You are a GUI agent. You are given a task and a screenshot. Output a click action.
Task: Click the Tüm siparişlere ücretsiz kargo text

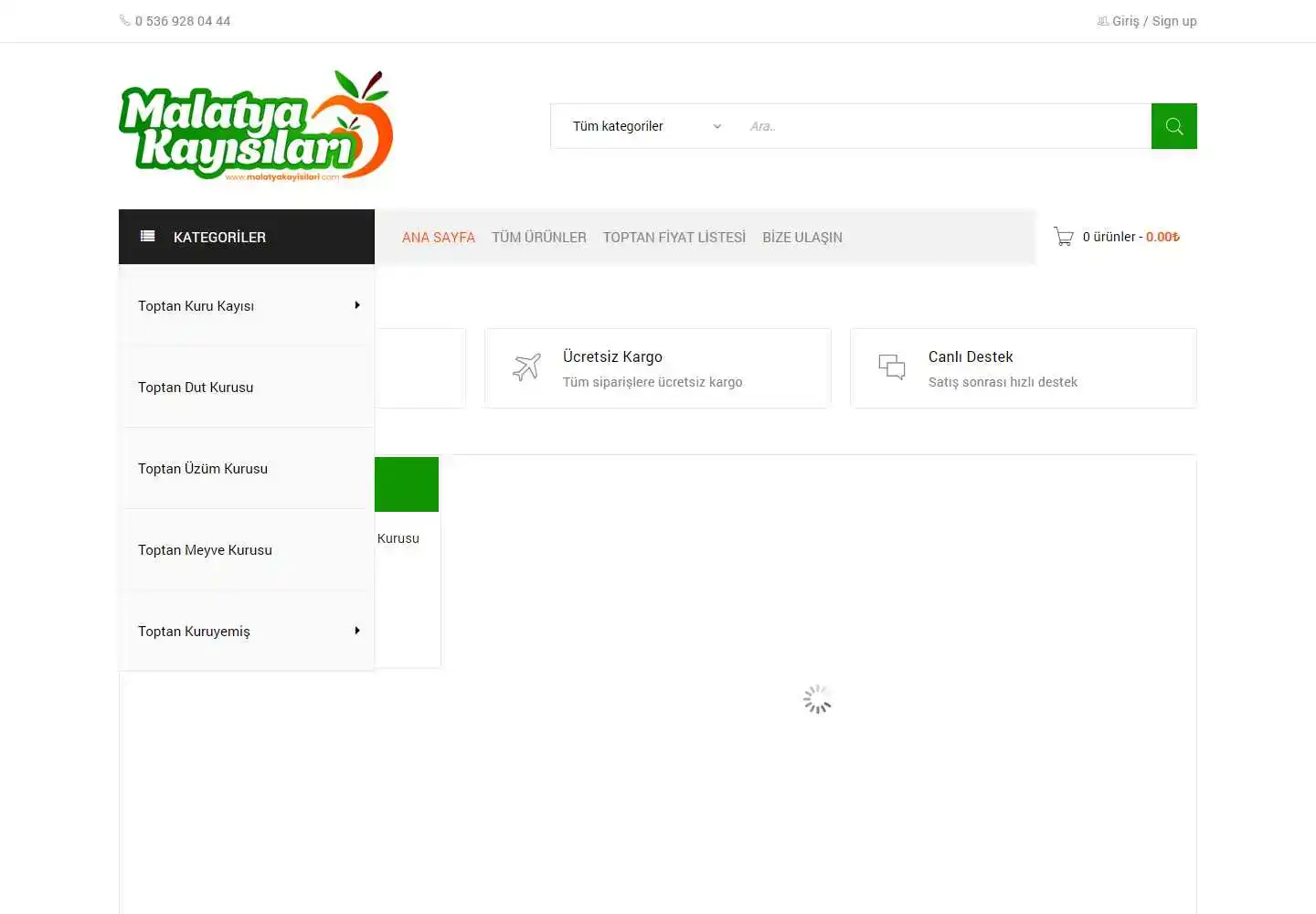(653, 382)
